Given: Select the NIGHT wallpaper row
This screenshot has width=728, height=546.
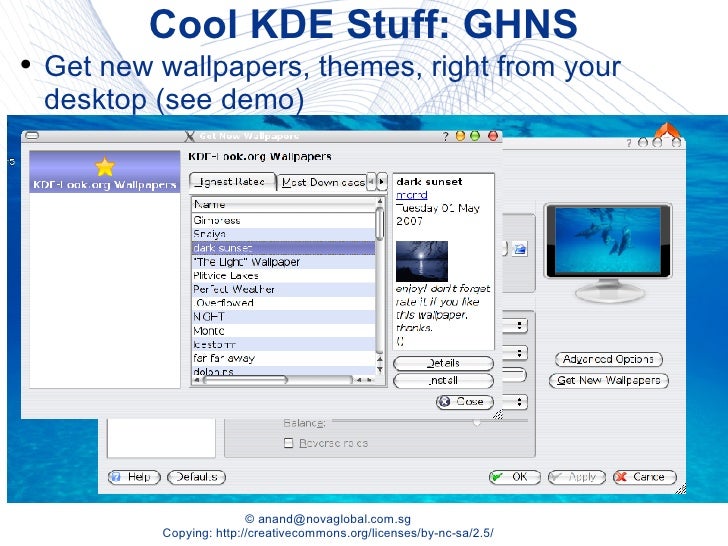Looking at the screenshot, I should coord(284,317).
